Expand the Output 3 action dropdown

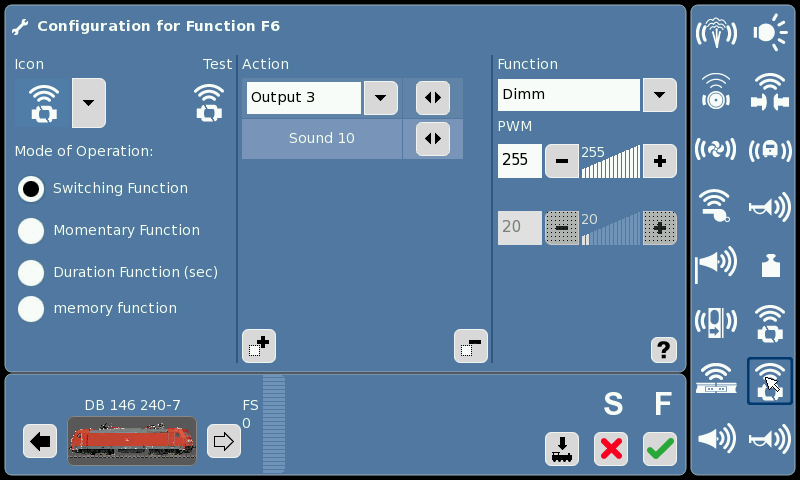[x=381, y=98]
